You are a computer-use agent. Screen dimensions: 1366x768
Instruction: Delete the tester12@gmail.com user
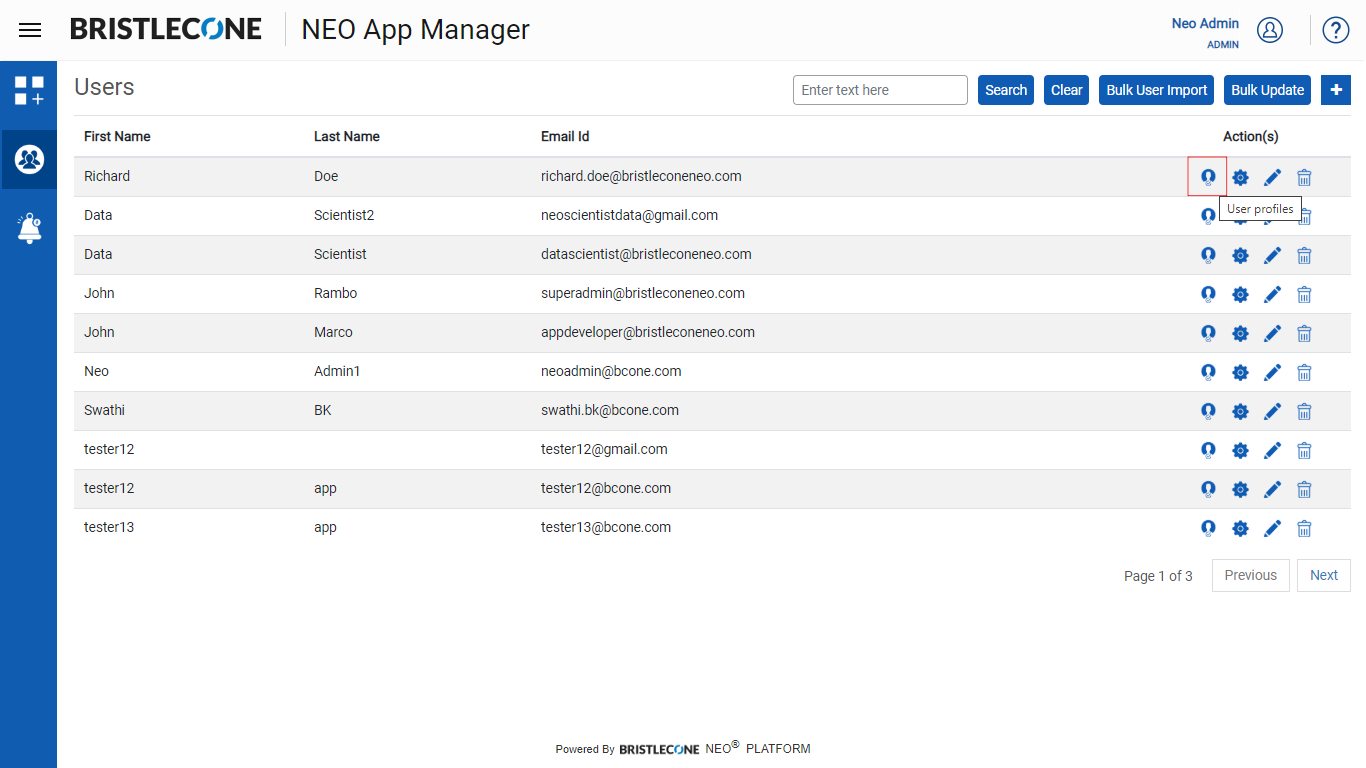pos(1304,450)
